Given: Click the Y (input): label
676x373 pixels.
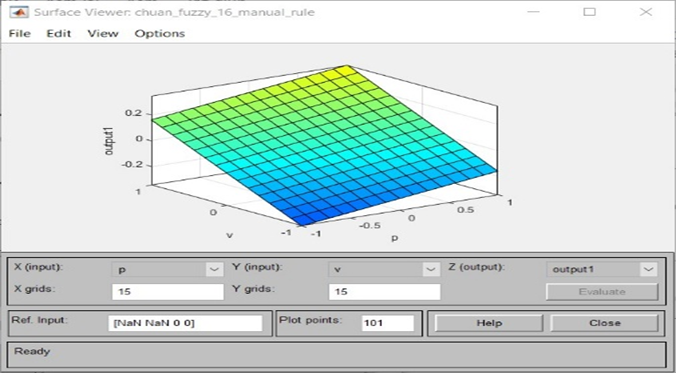Looking at the screenshot, I should tap(257, 267).
